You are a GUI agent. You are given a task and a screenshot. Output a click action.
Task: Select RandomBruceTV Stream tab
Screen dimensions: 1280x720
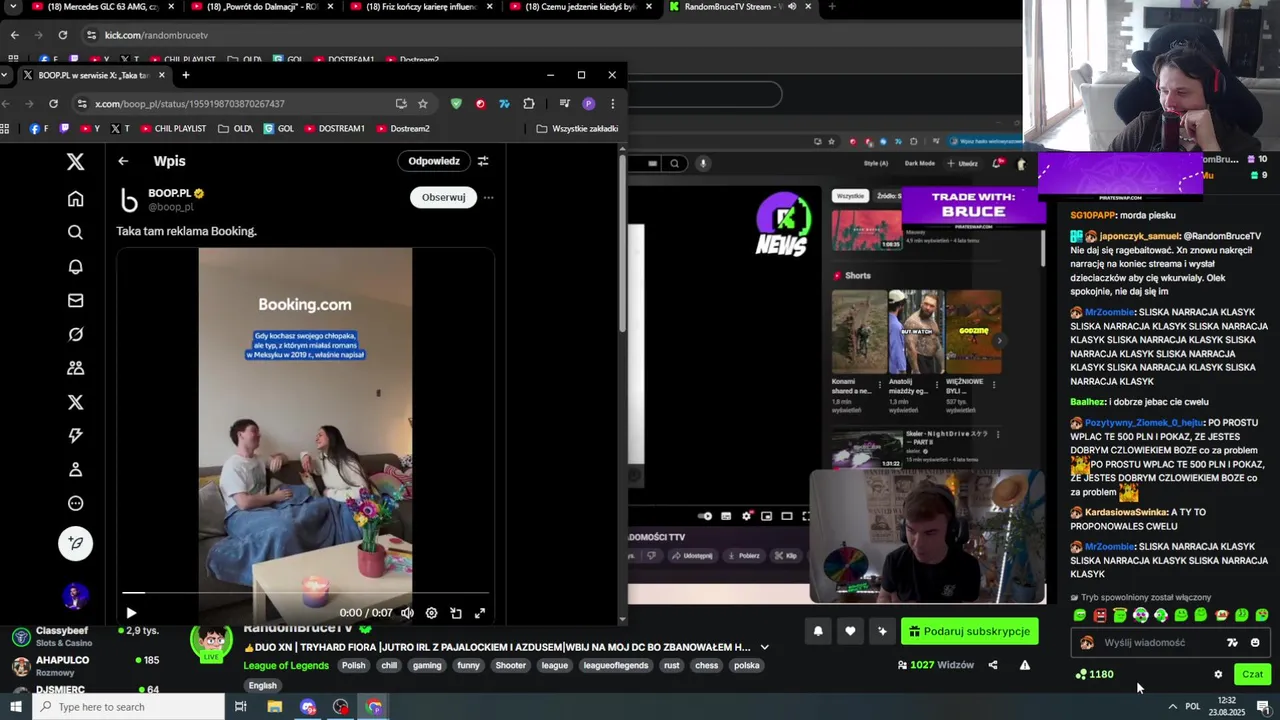tap(740, 7)
